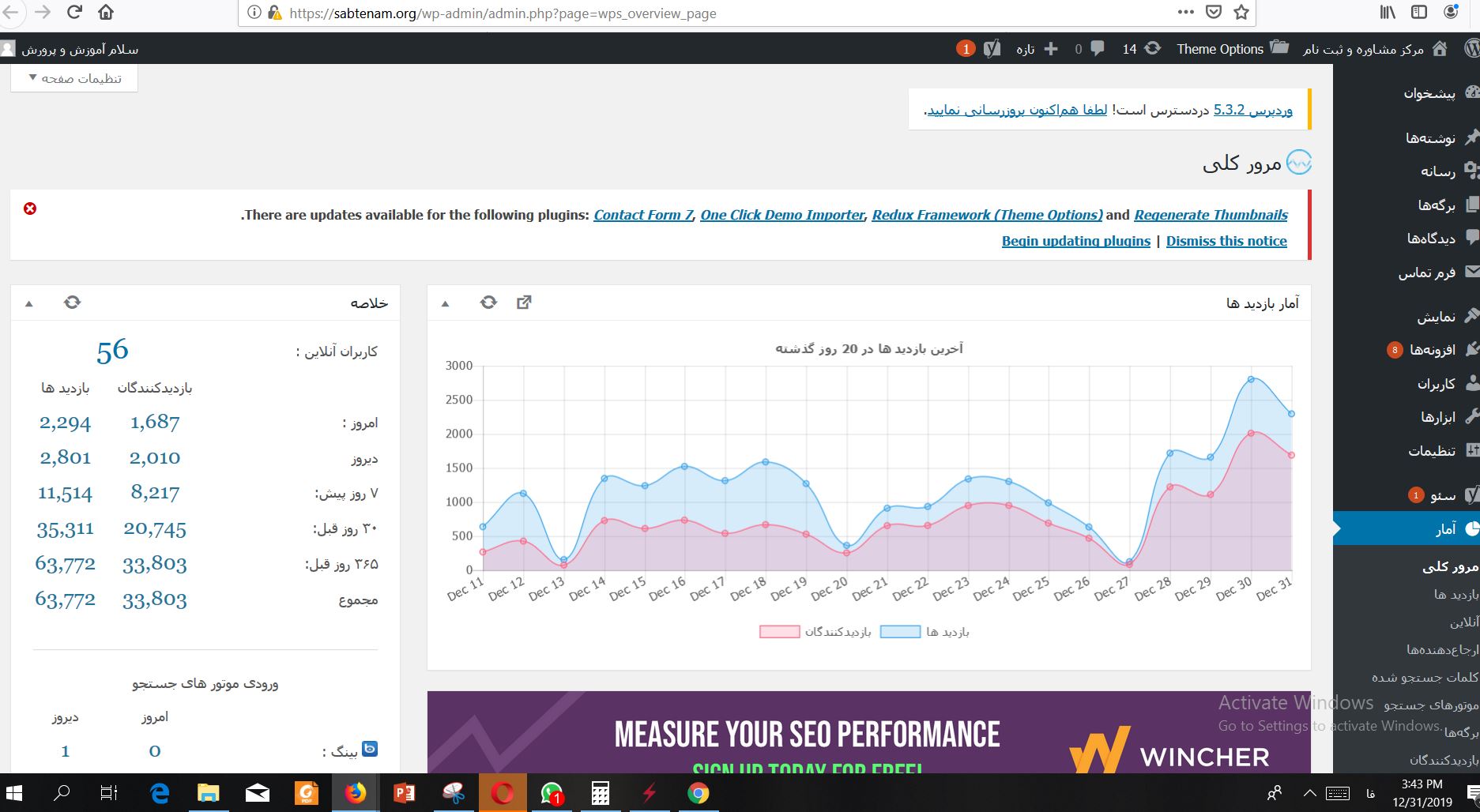The image size is (1480, 812).
Task: Open Task View from taskbar
Action: pos(109,793)
